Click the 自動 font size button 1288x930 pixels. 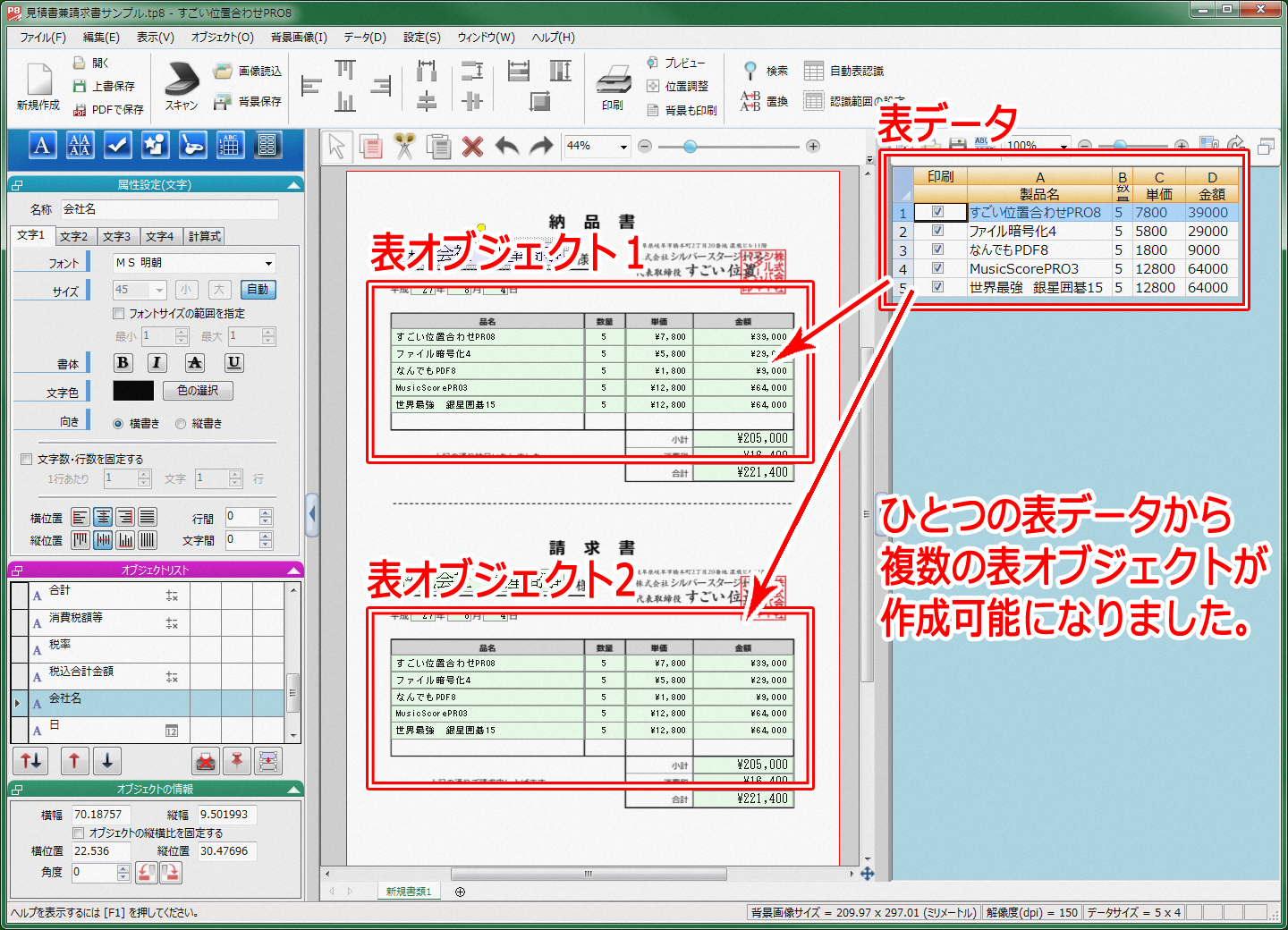pyautogui.click(x=258, y=290)
